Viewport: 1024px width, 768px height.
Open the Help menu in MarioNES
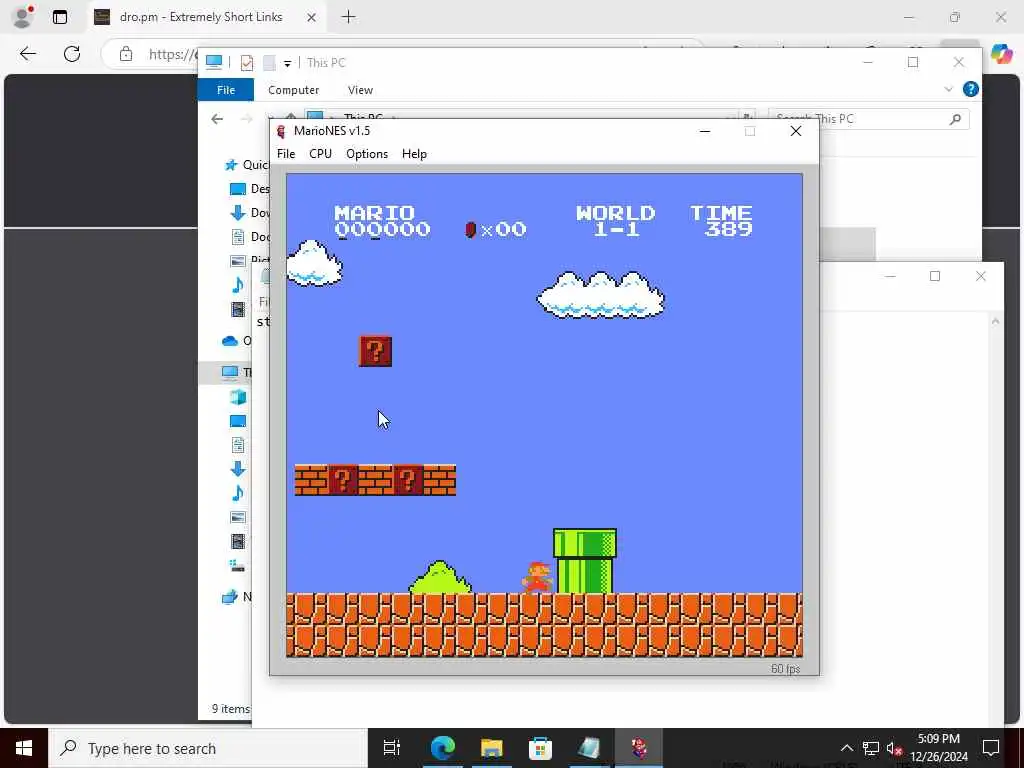(414, 153)
